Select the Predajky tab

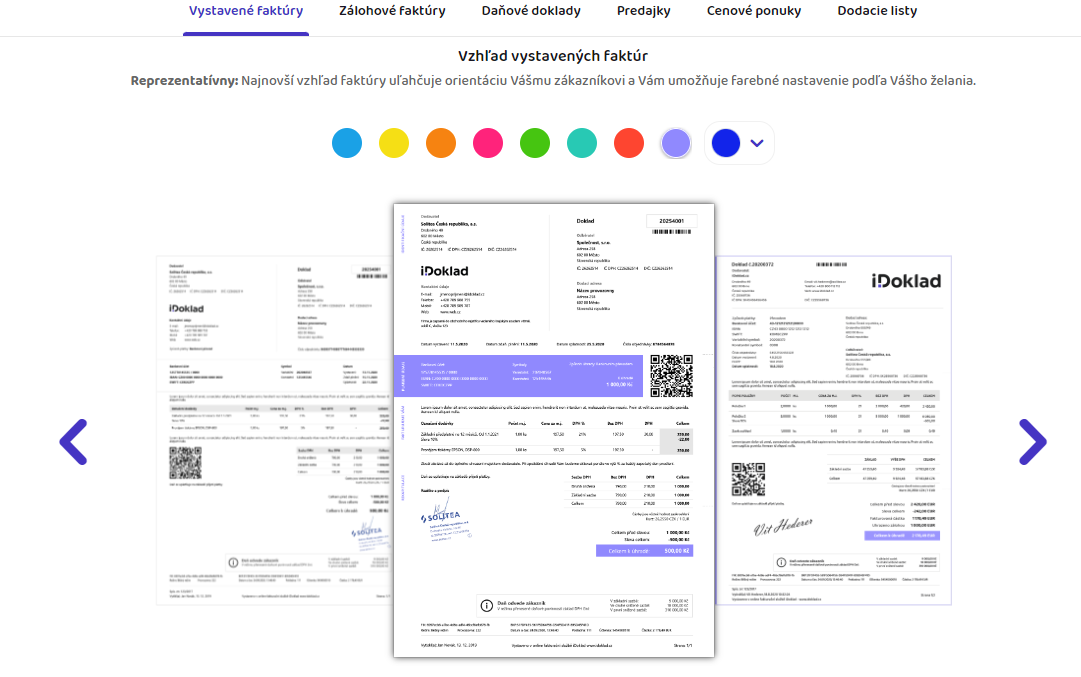click(x=643, y=12)
